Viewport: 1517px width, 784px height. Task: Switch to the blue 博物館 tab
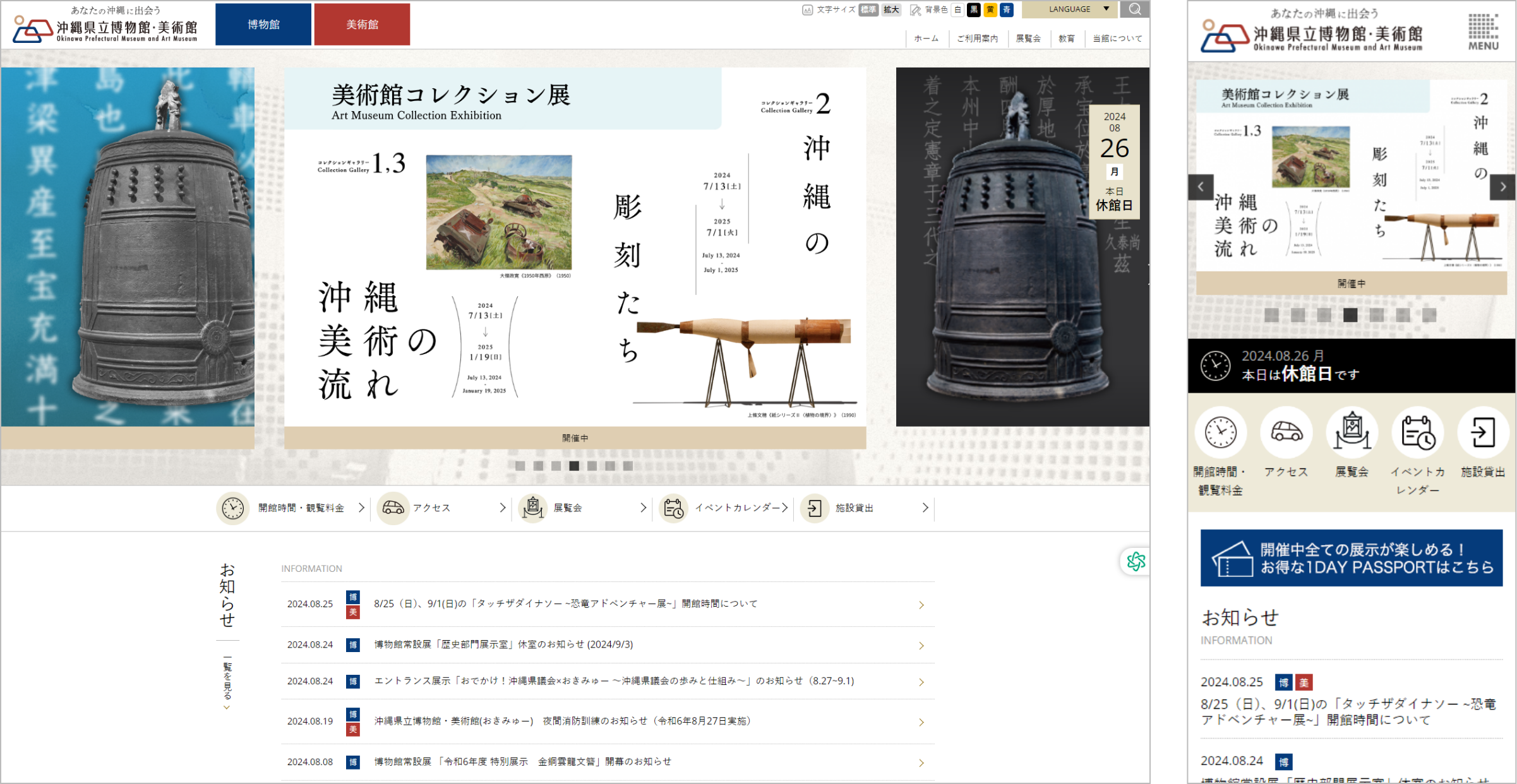263,25
